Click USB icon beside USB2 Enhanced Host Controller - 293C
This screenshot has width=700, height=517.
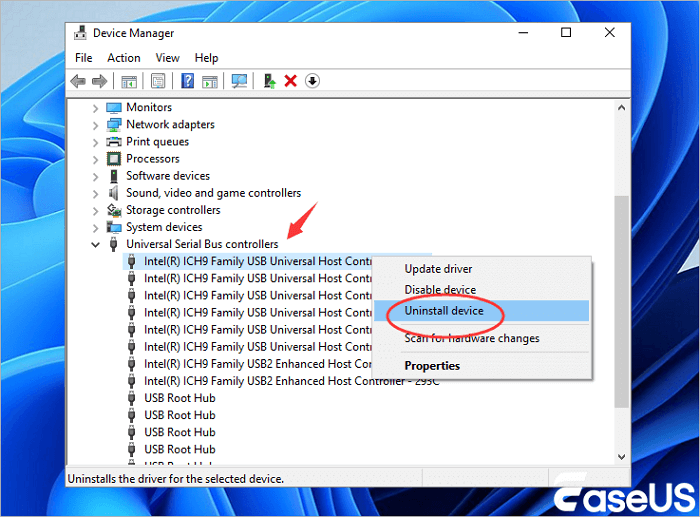coord(131,381)
